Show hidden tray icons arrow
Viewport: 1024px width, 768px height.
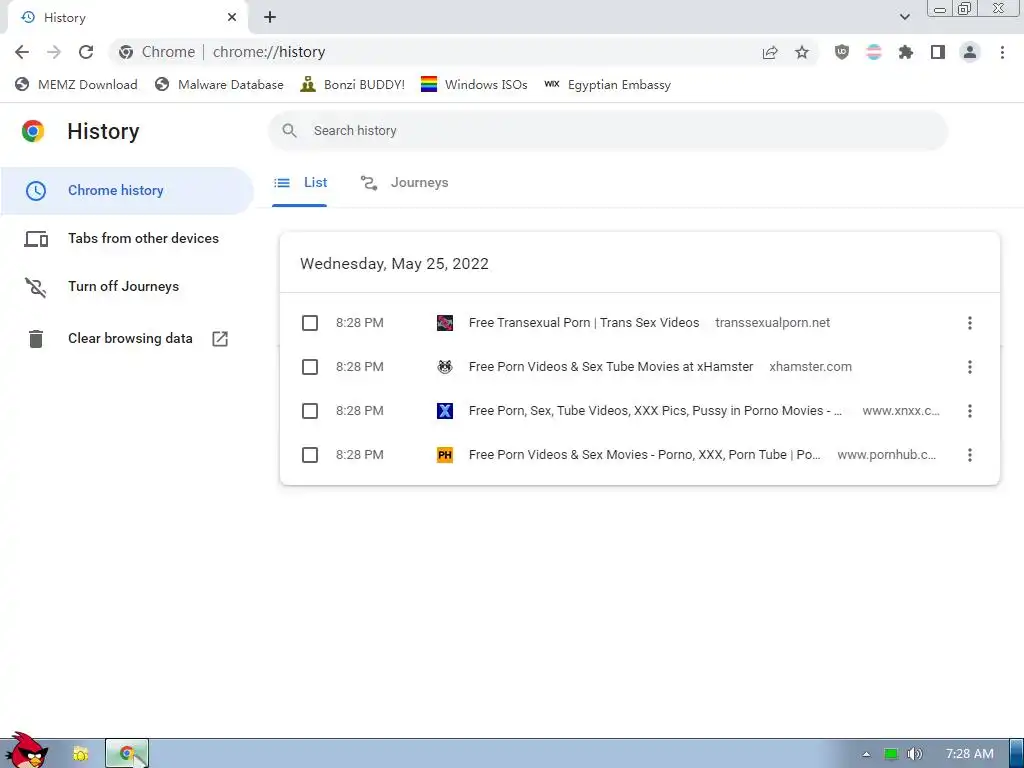(866, 754)
